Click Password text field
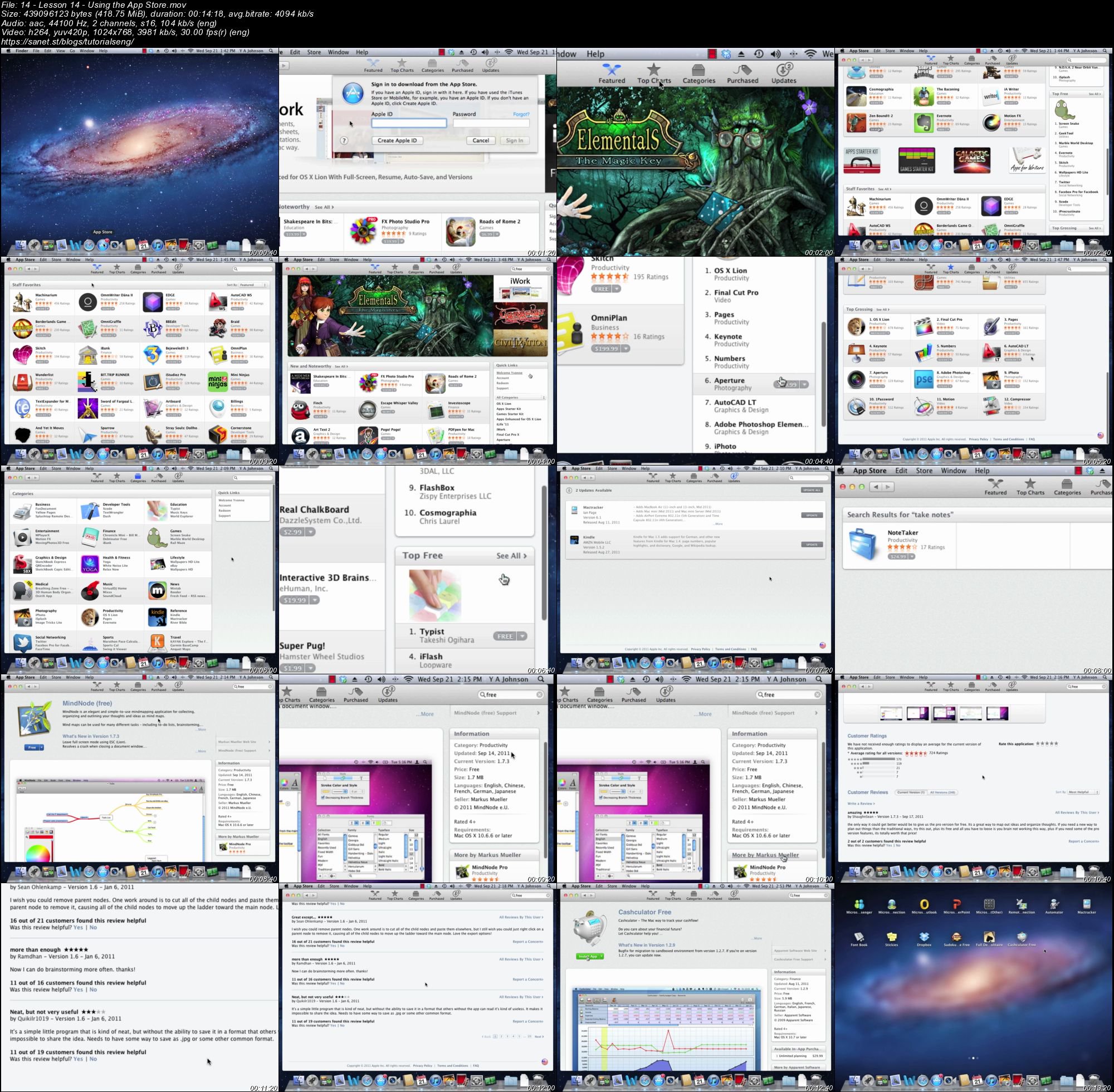 pos(491,123)
